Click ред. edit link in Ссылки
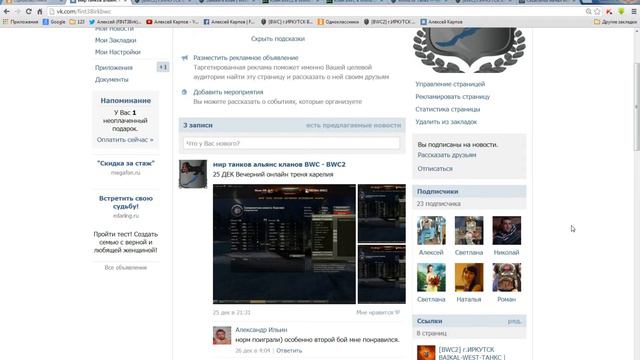 (x=514, y=321)
